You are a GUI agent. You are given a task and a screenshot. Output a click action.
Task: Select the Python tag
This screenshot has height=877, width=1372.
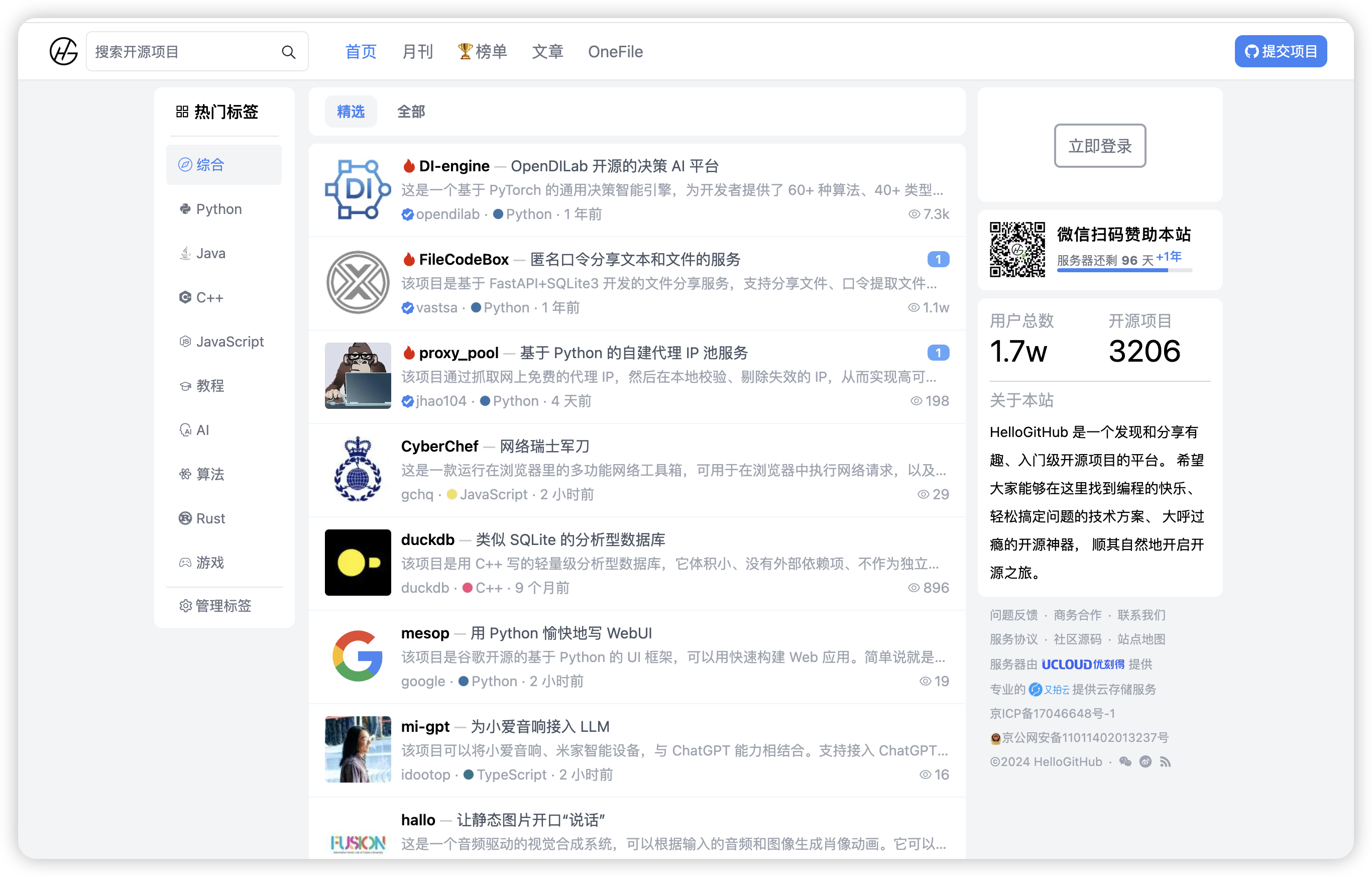click(224, 209)
